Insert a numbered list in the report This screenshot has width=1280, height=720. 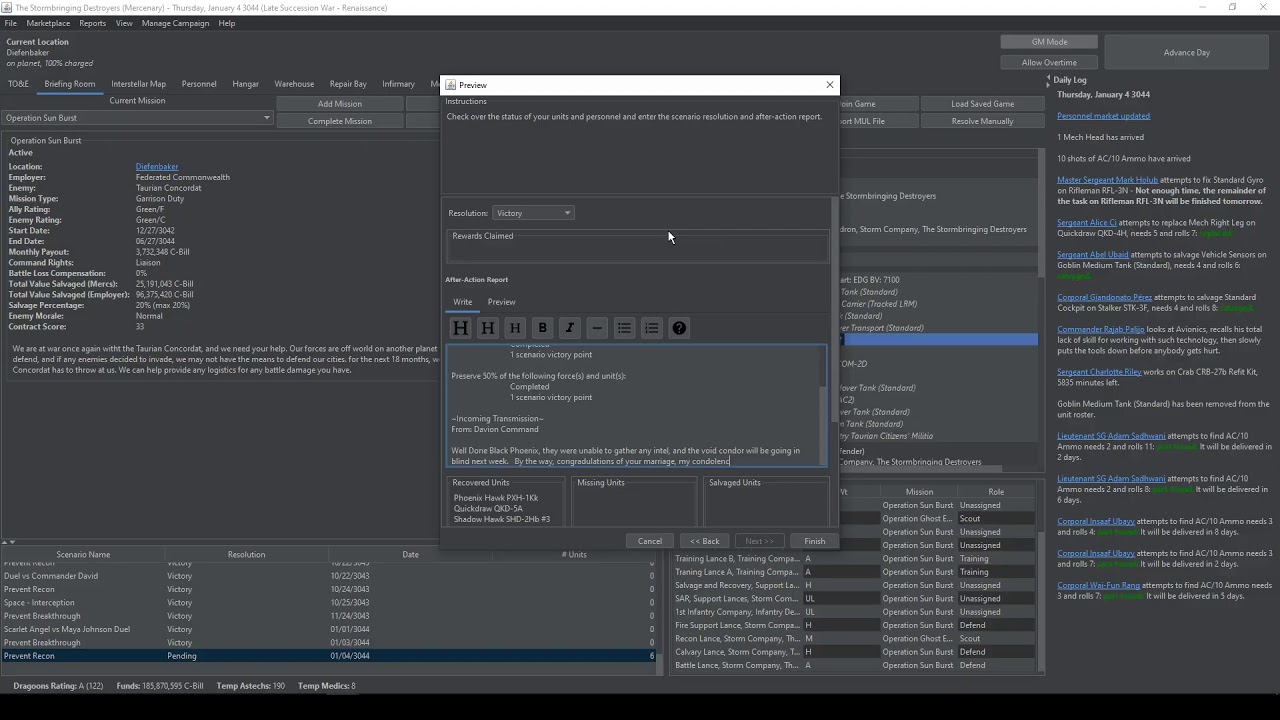point(652,328)
